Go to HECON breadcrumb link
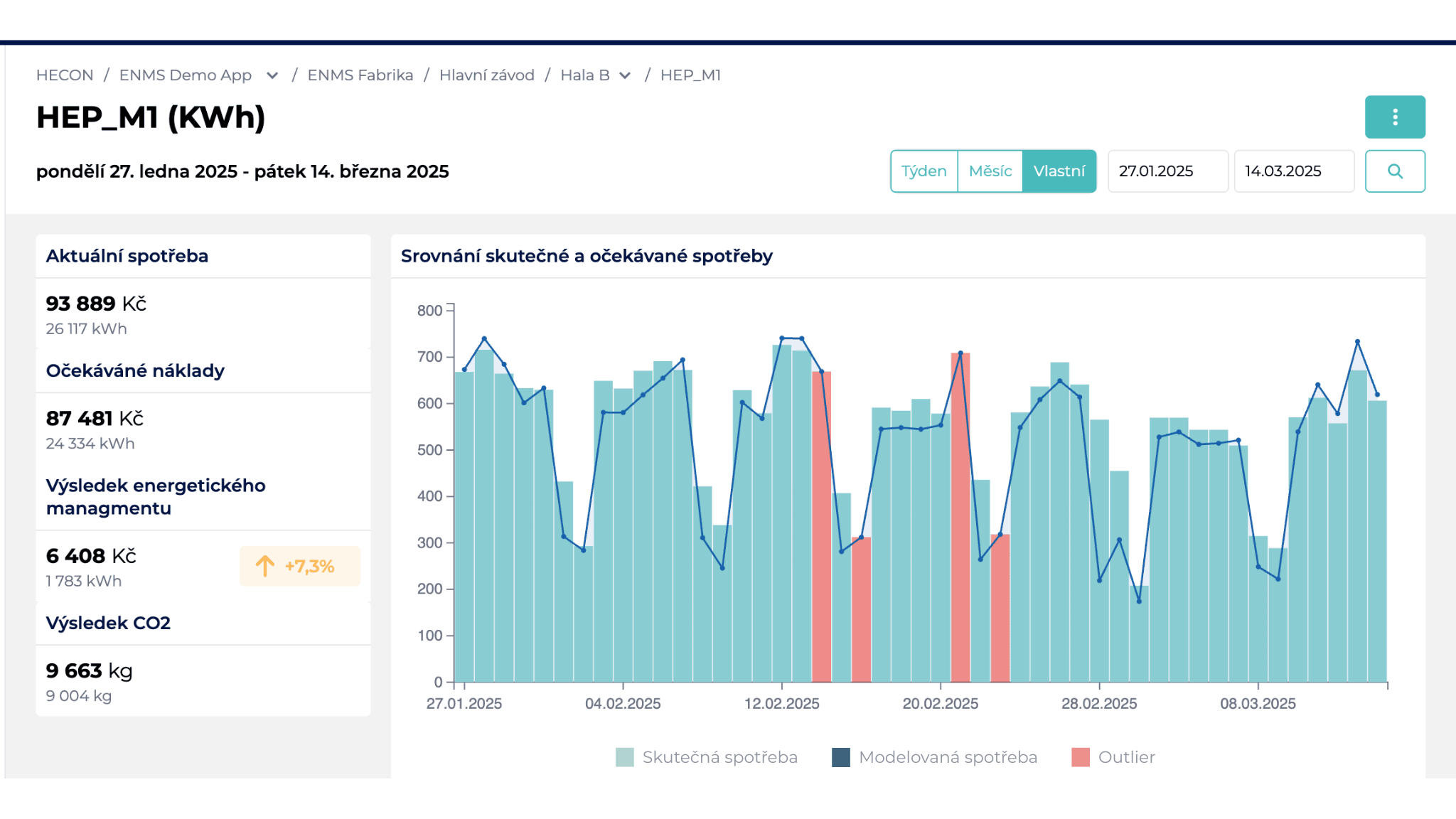The height and width of the screenshot is (819, 1456). pos(65,75)
